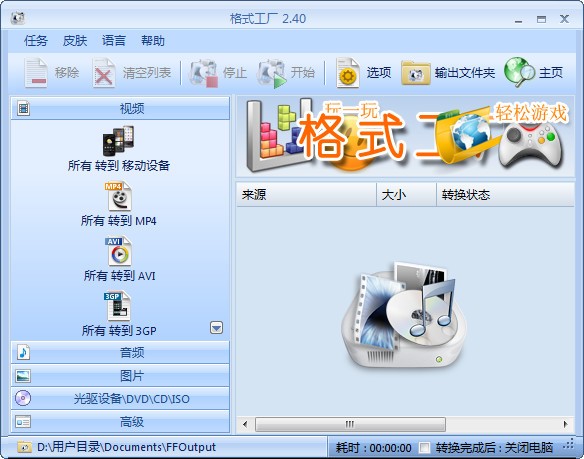
Task: Click the Stop (停止) toolbar icon
Action: click(x=204, y=73)
